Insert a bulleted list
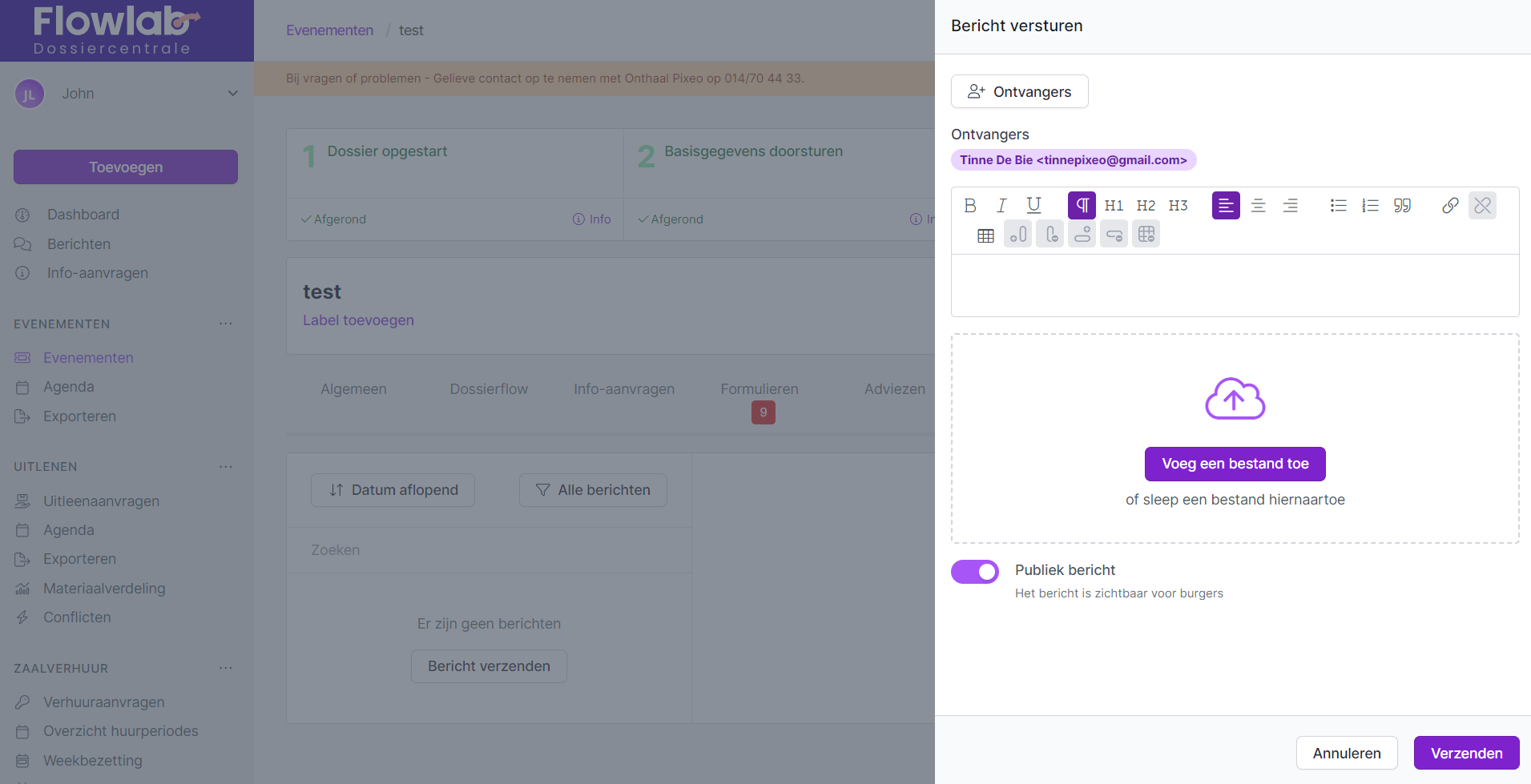 tap(1338, 206)
